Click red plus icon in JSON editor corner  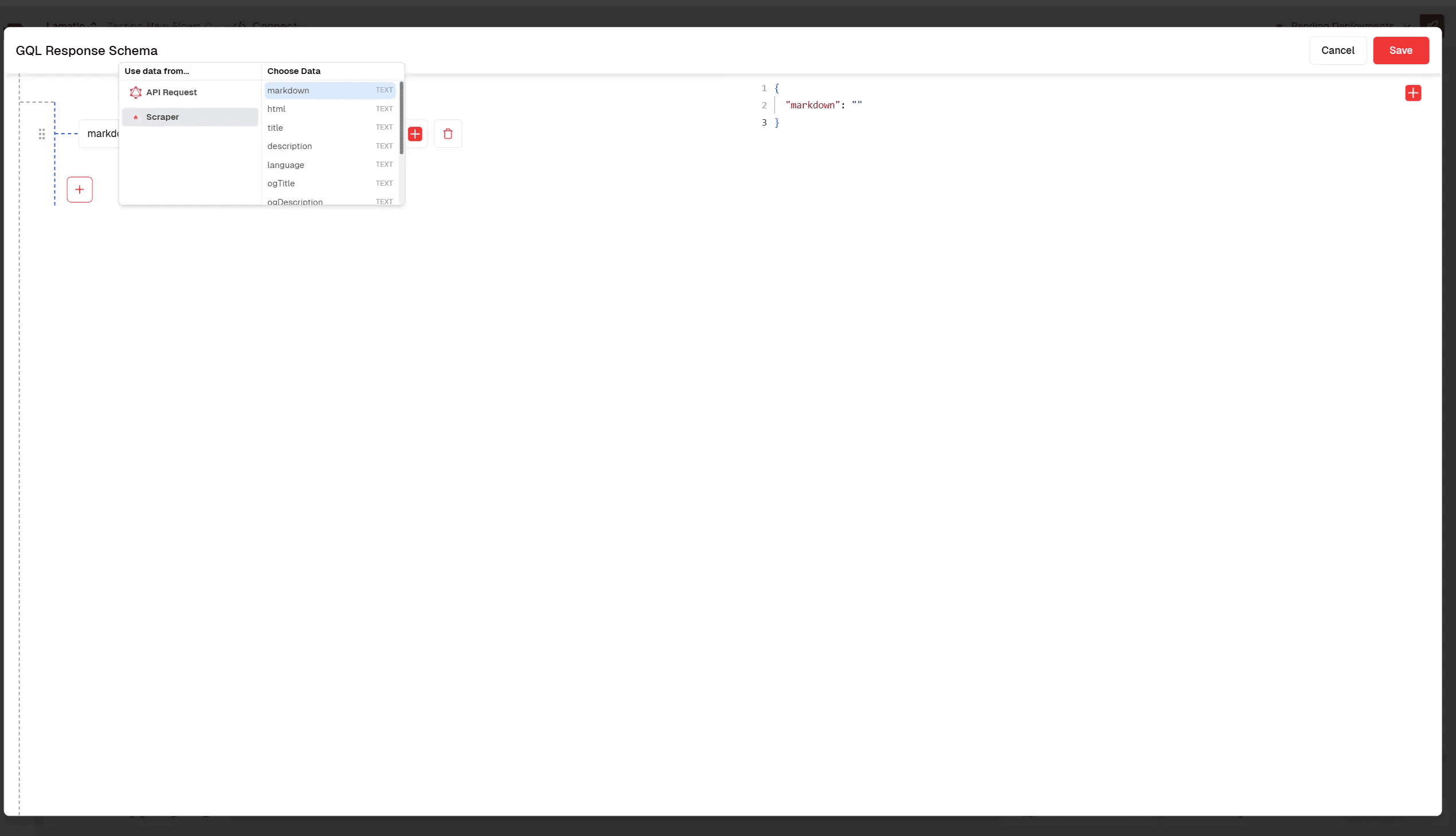click(x=1413, y=93)
